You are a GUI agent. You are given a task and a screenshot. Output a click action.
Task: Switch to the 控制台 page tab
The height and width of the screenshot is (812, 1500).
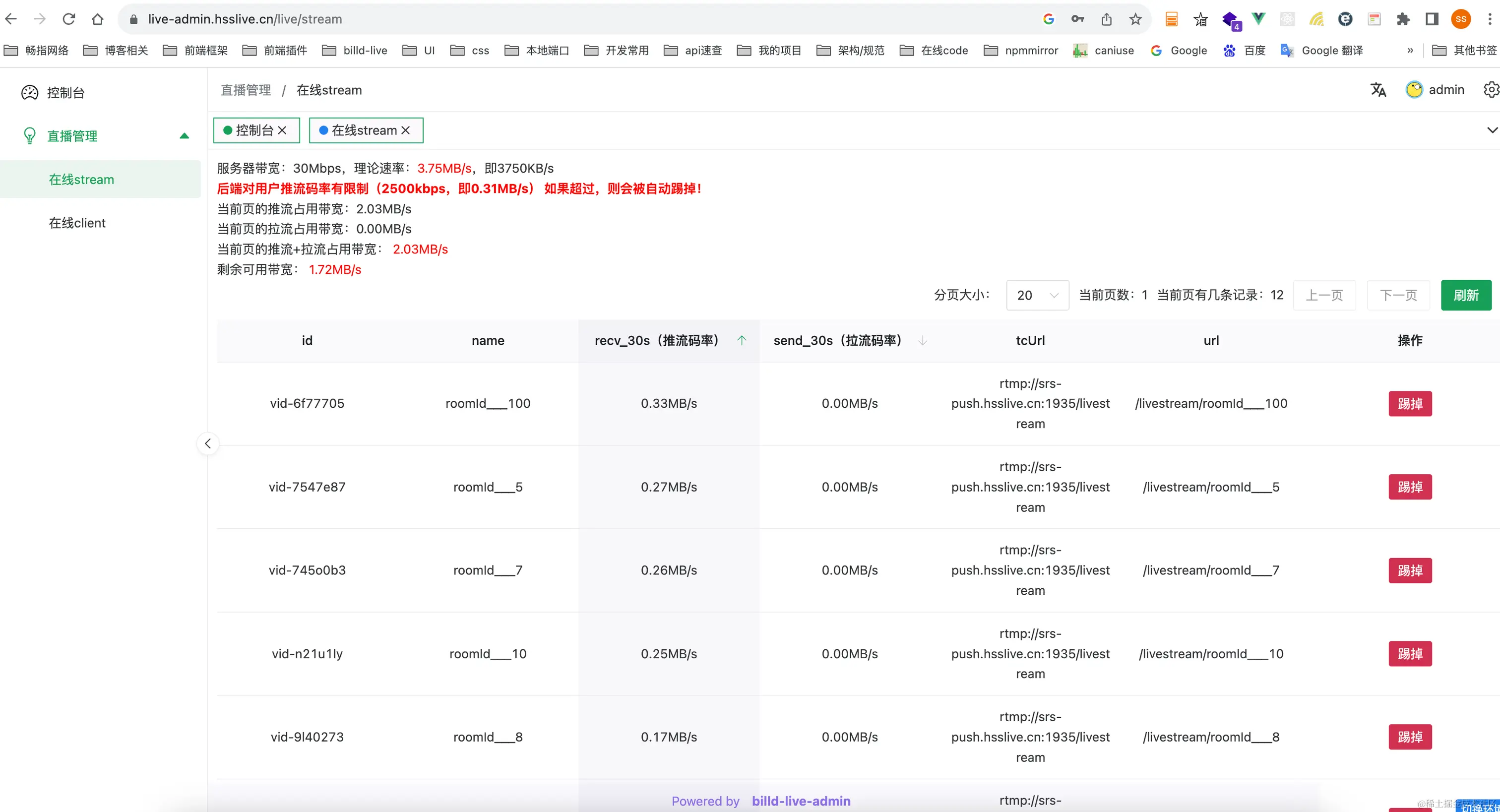click(257, 130)
